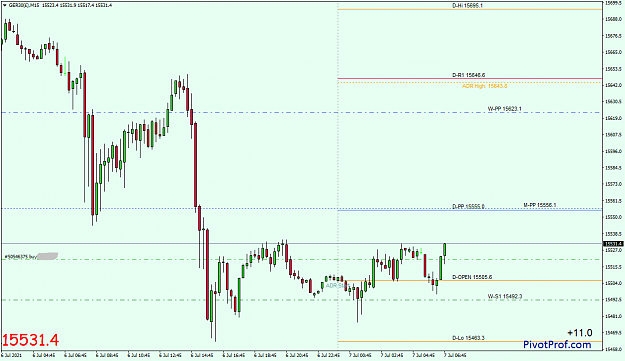Click the 15619.0 price scale value
The image size is (625, 361).
point(613,118)
